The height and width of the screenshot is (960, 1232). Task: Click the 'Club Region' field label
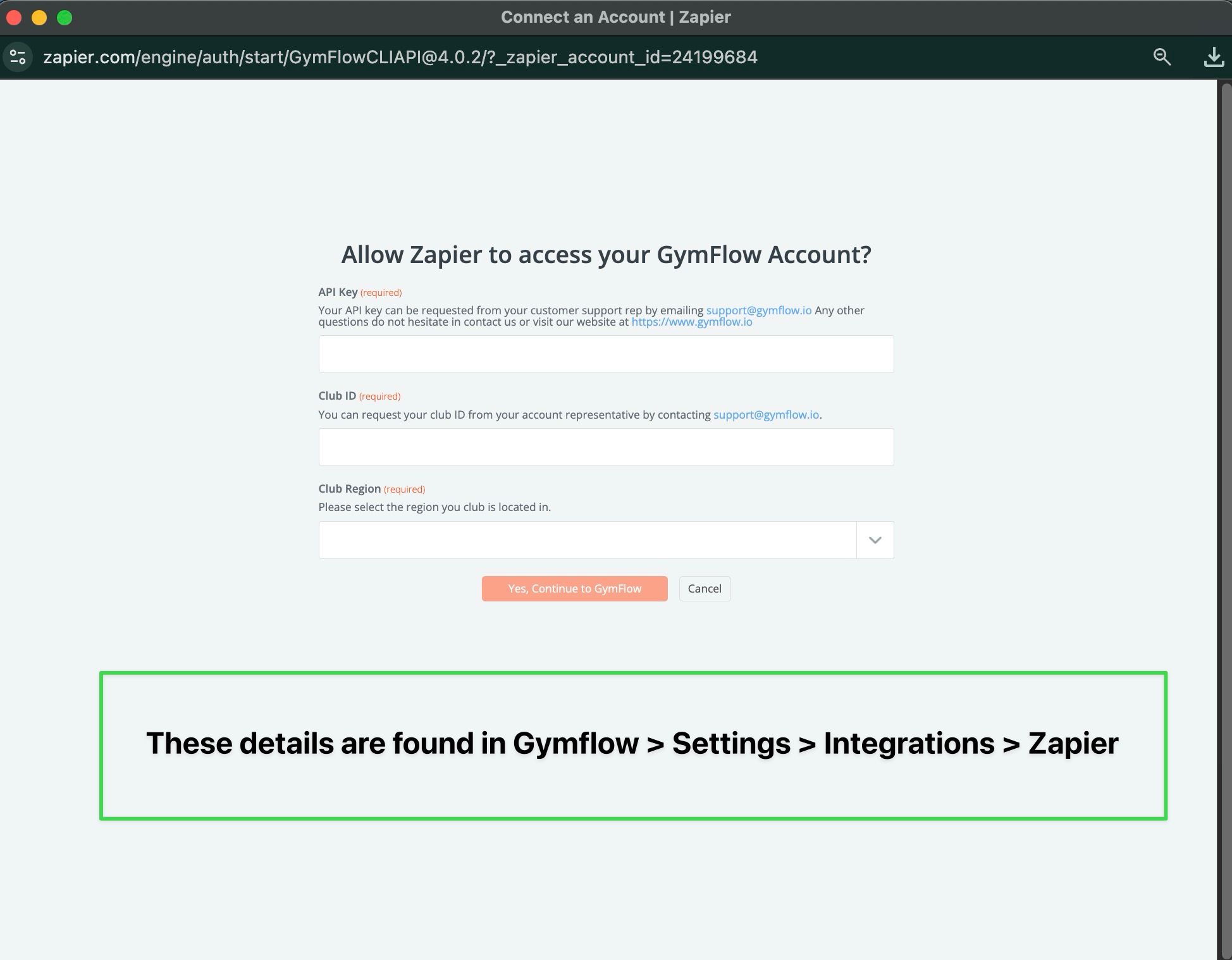click(350, 489)
